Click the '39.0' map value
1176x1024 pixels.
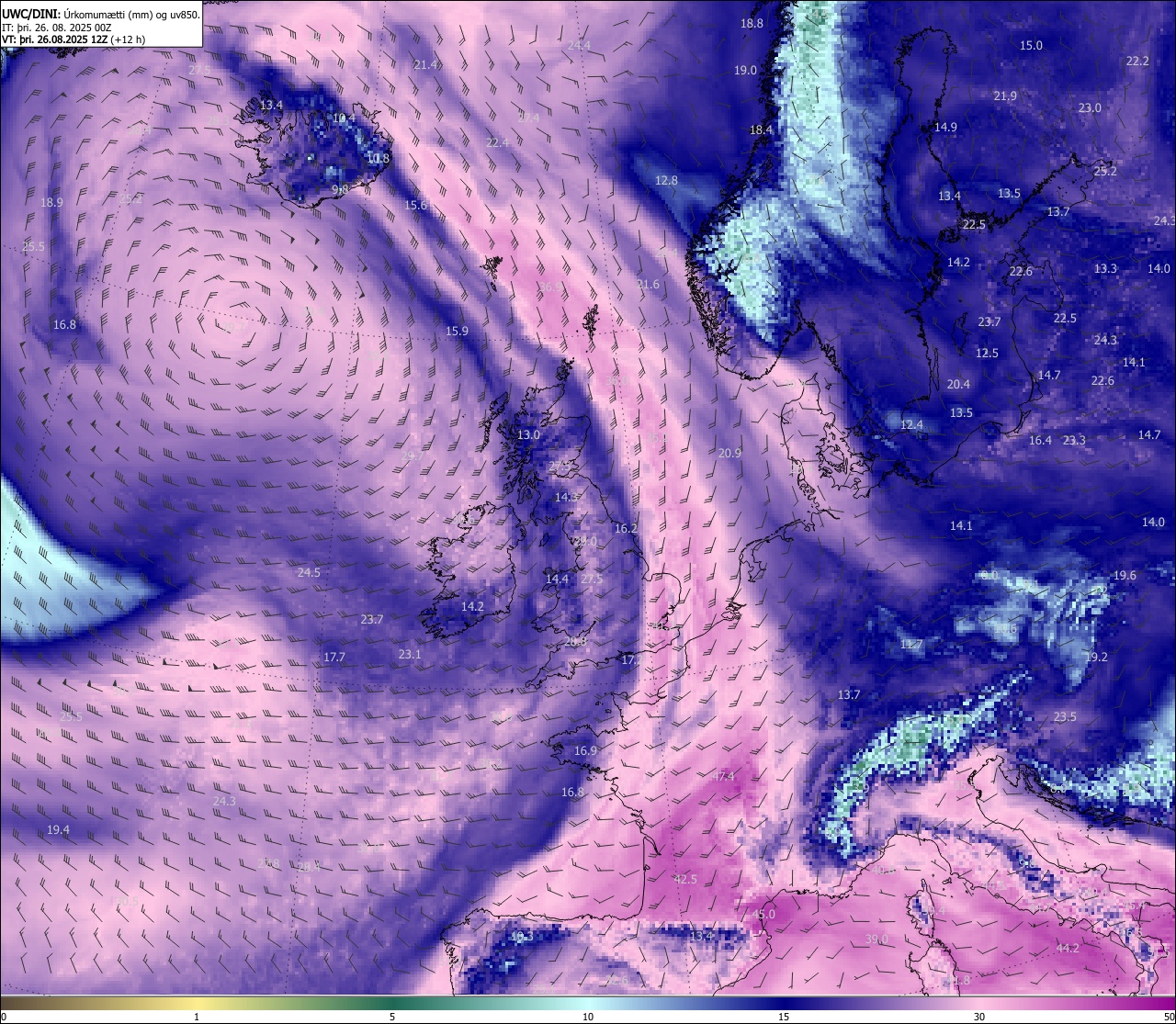(876, 940)
